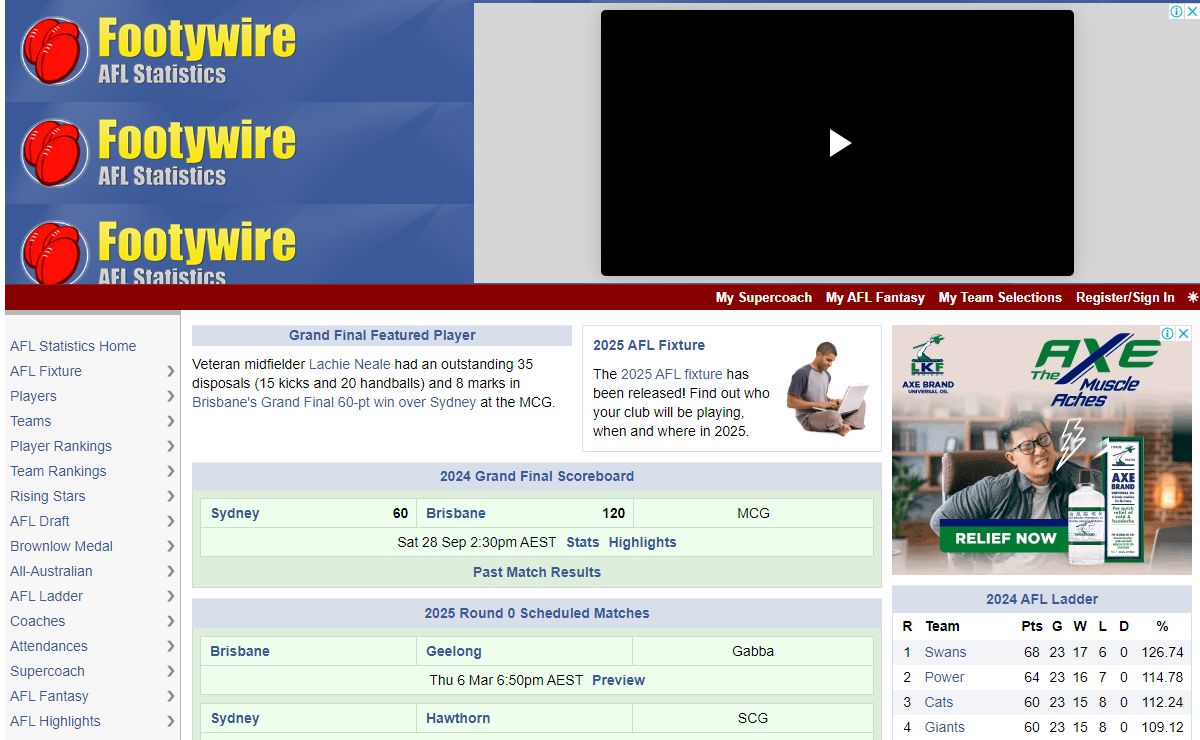1200x740 pixels.
Task: Expand the Player Rankings chevron
Action: (170, 446)
